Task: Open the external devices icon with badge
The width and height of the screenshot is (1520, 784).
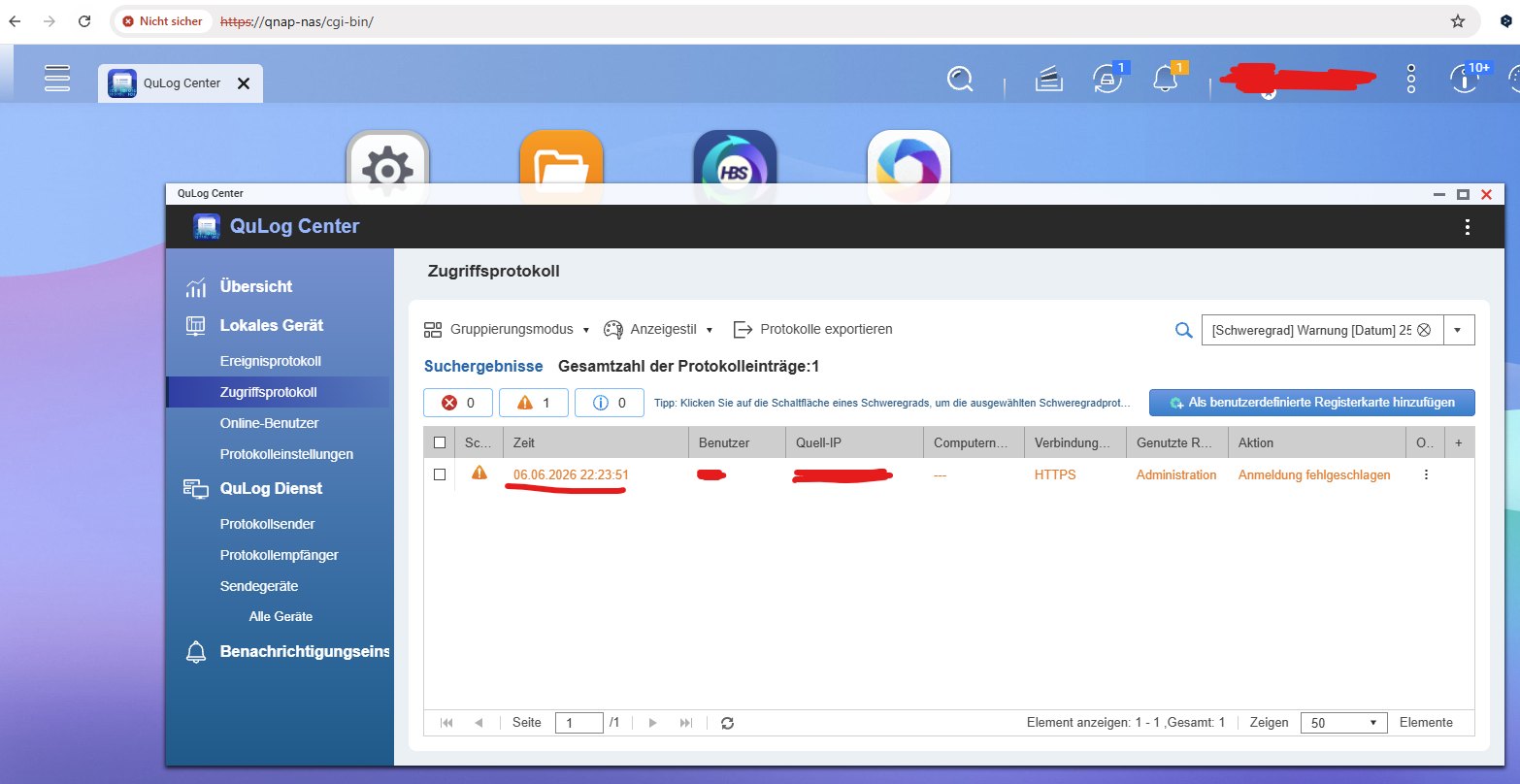Action: (1107, 79)
